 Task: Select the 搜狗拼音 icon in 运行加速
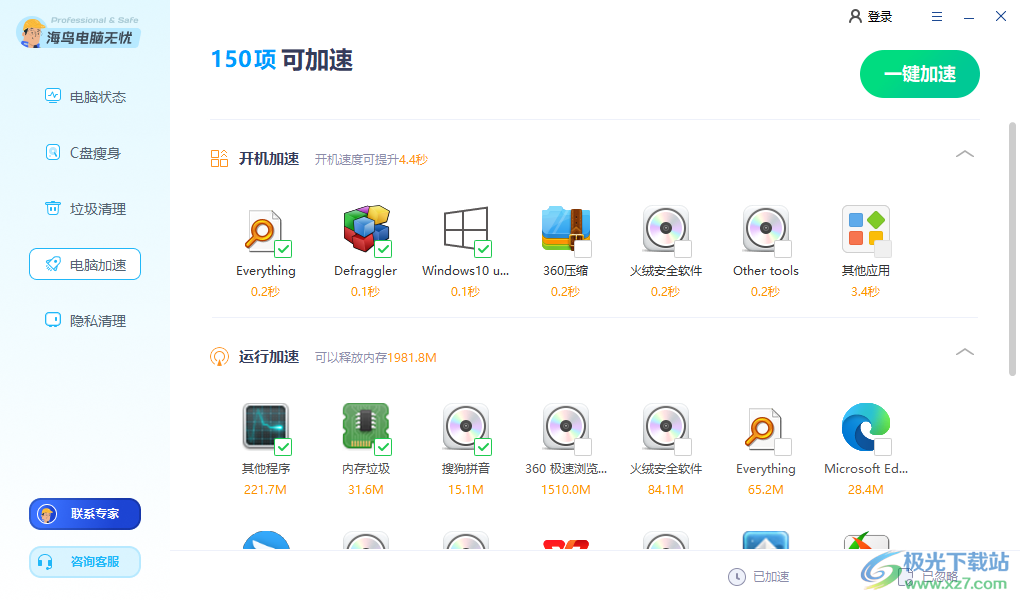coord(465,427)
